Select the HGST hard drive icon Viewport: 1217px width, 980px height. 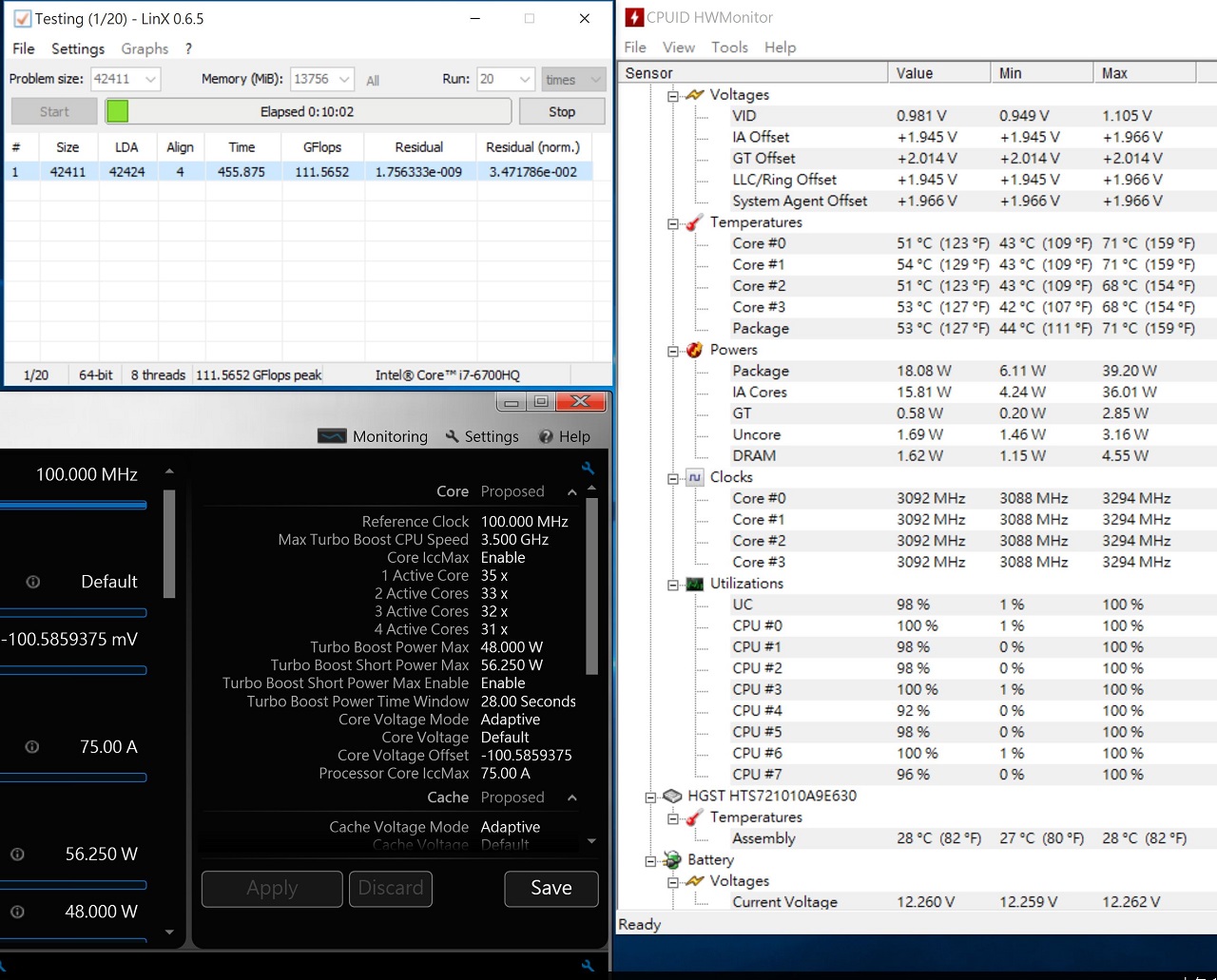[672, 796]
